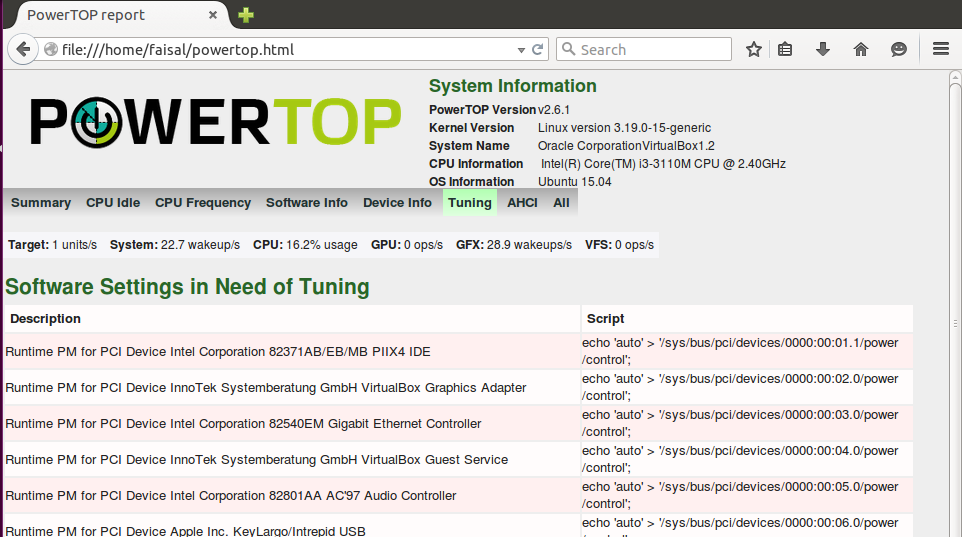Show the All tab

point(561,203)
